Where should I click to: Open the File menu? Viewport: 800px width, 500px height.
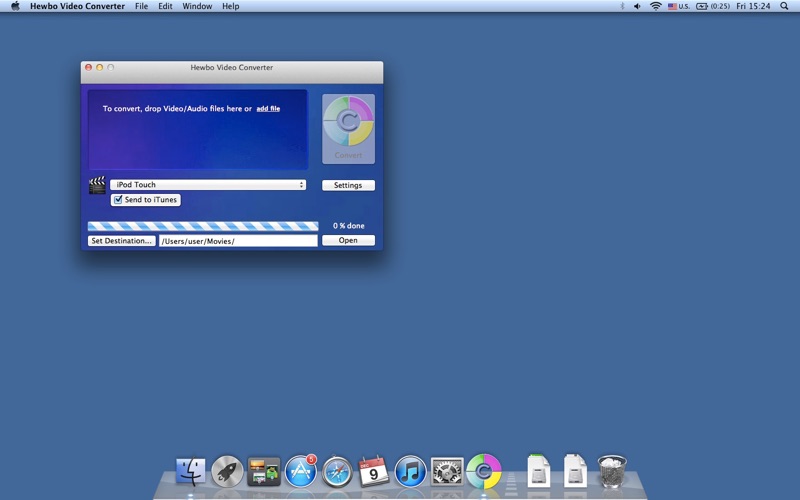tap(141, 6)
